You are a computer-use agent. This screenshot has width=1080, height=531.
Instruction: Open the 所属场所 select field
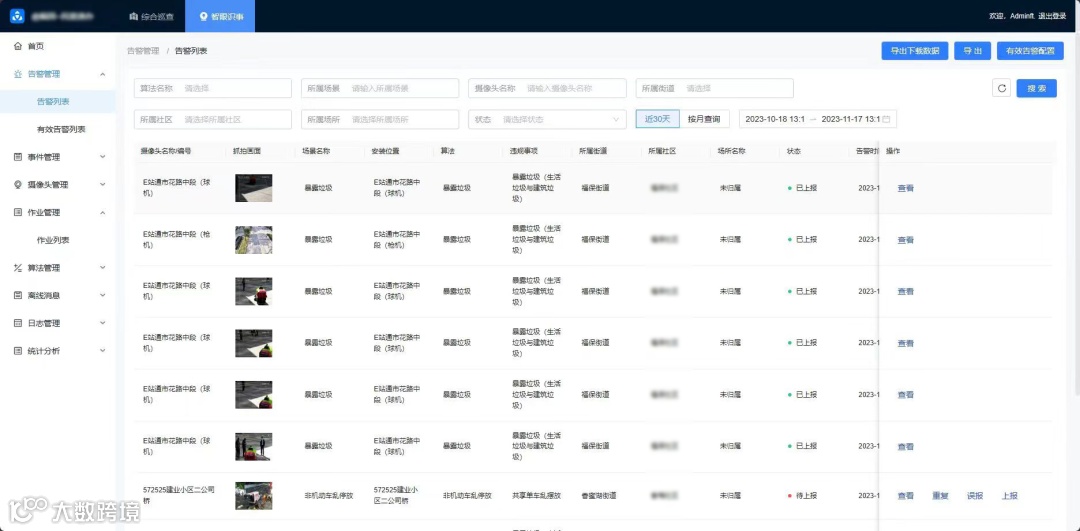pos(380,119)
